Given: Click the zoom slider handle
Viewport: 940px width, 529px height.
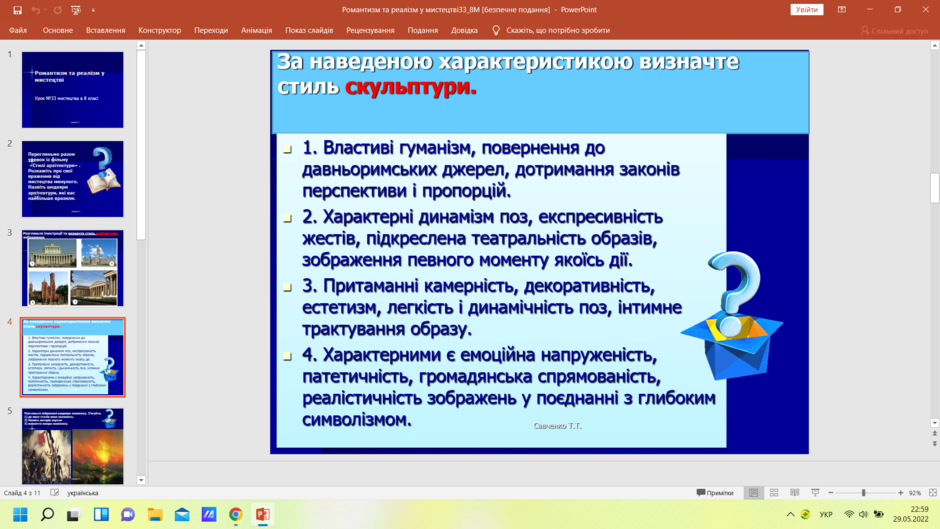Looking at the screenshot, I should coord(864,493).
